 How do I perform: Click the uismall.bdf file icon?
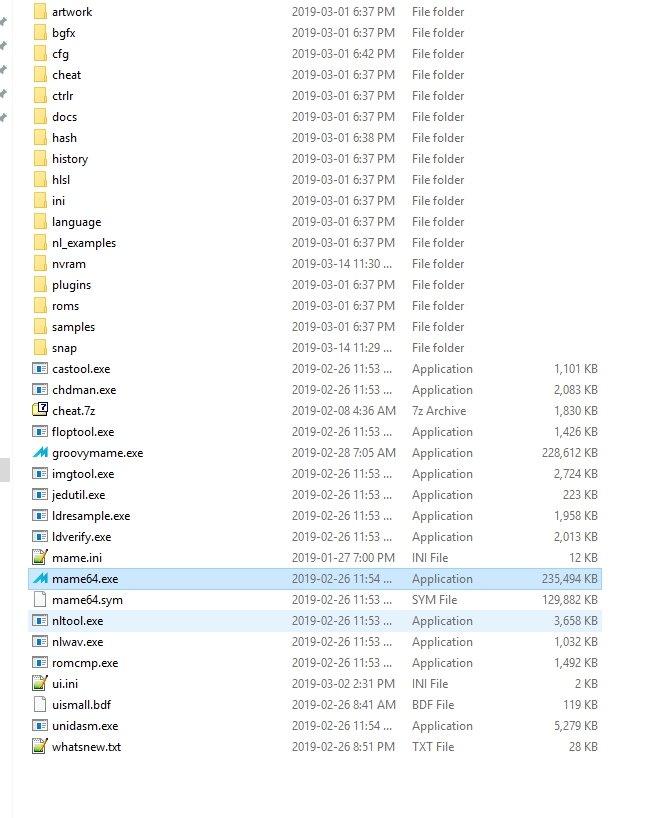tap(40, 704)
